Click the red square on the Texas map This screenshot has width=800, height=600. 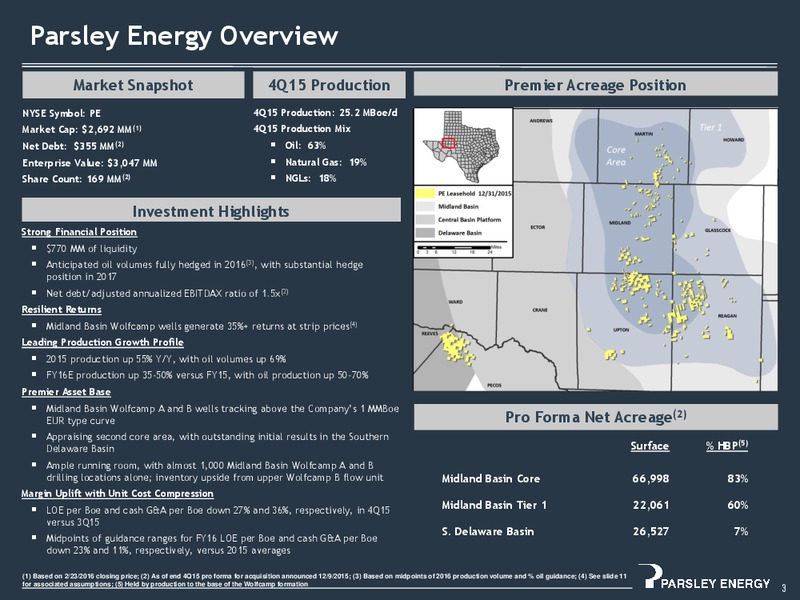point(448,143)
